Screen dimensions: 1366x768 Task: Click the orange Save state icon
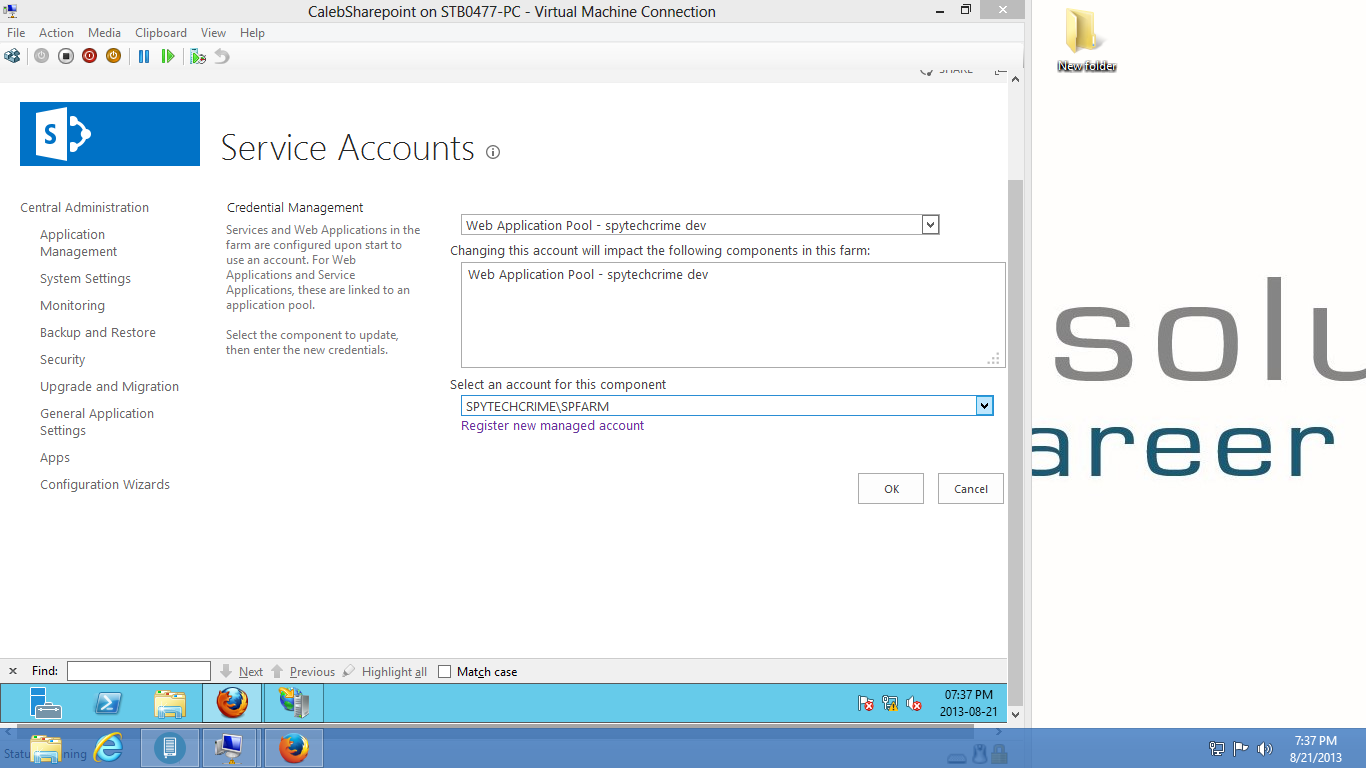113,56
